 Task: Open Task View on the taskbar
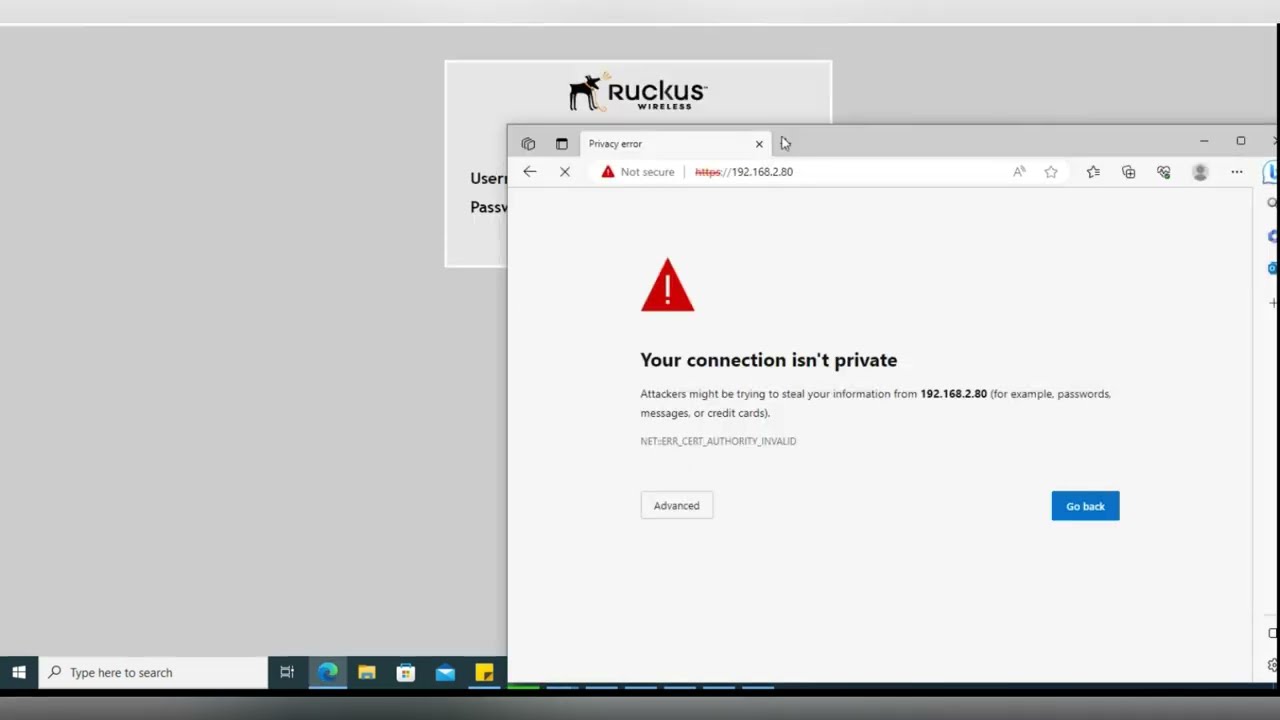(287, 673)
